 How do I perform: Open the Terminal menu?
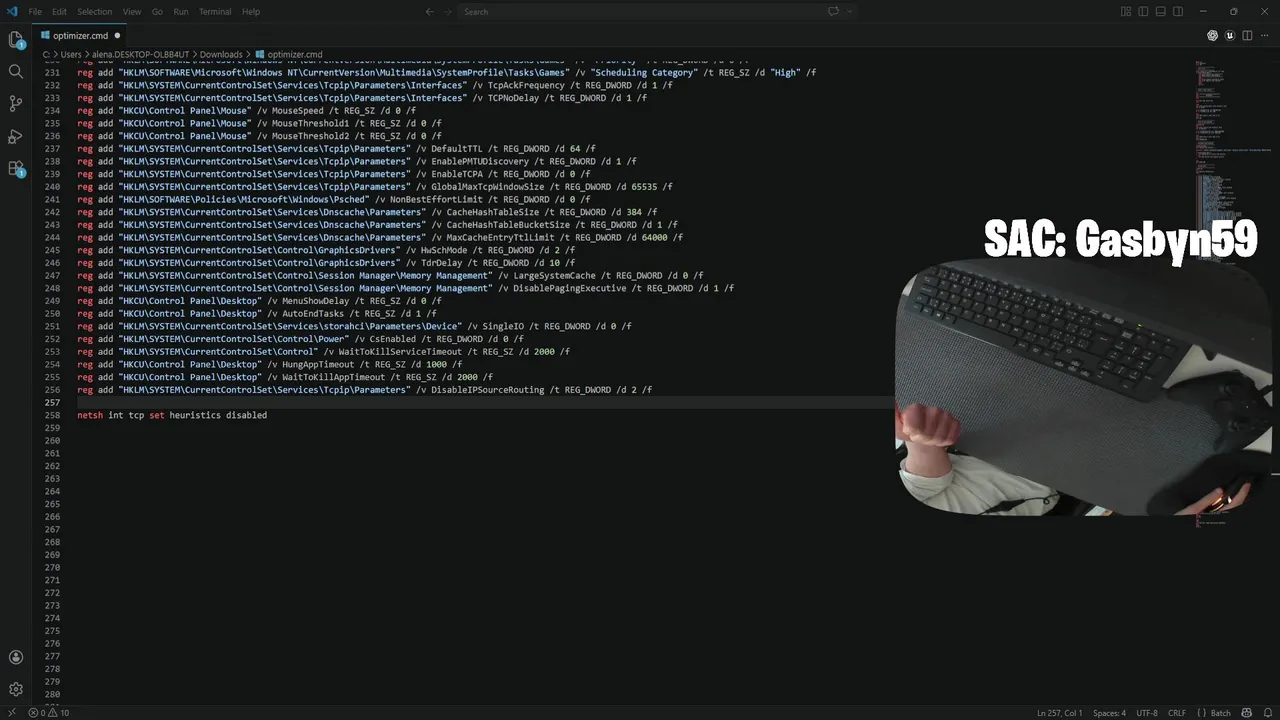click(215, 11)
